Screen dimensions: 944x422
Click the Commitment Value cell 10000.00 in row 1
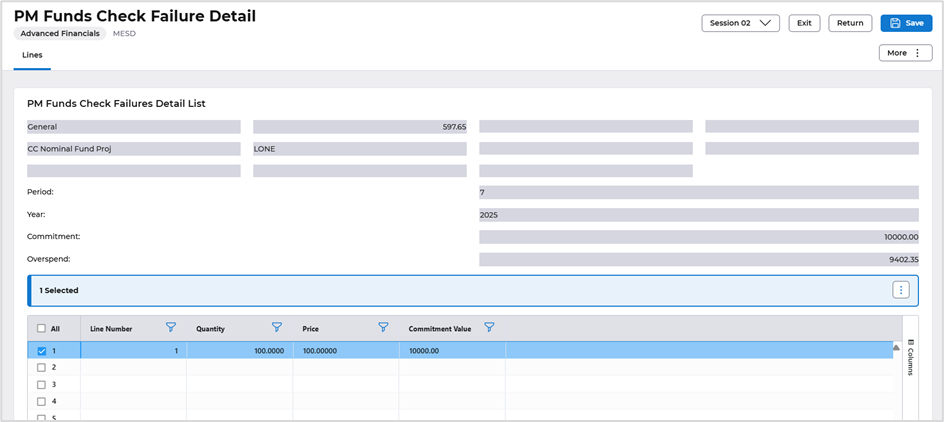(452, 350)
